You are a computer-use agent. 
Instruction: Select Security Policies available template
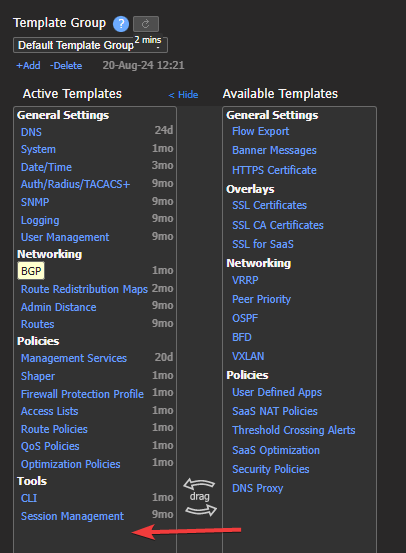point(271,469)
